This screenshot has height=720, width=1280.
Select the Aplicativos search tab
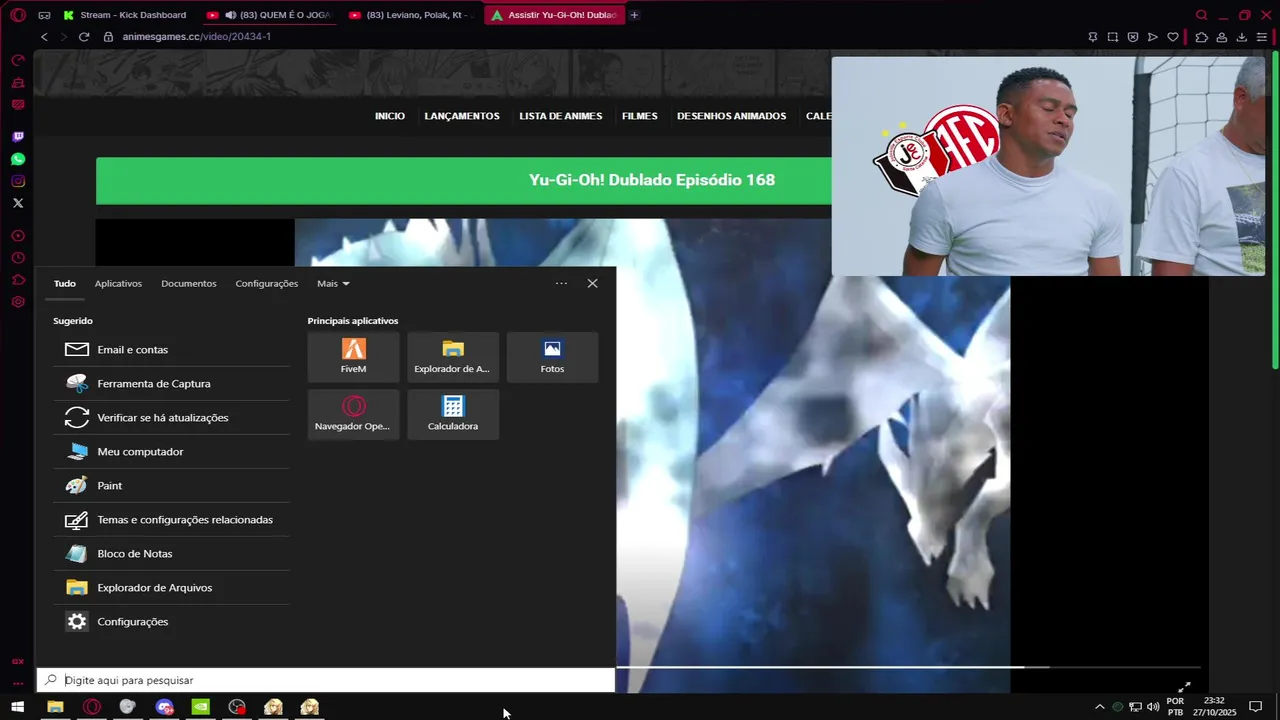coord(118,284)
